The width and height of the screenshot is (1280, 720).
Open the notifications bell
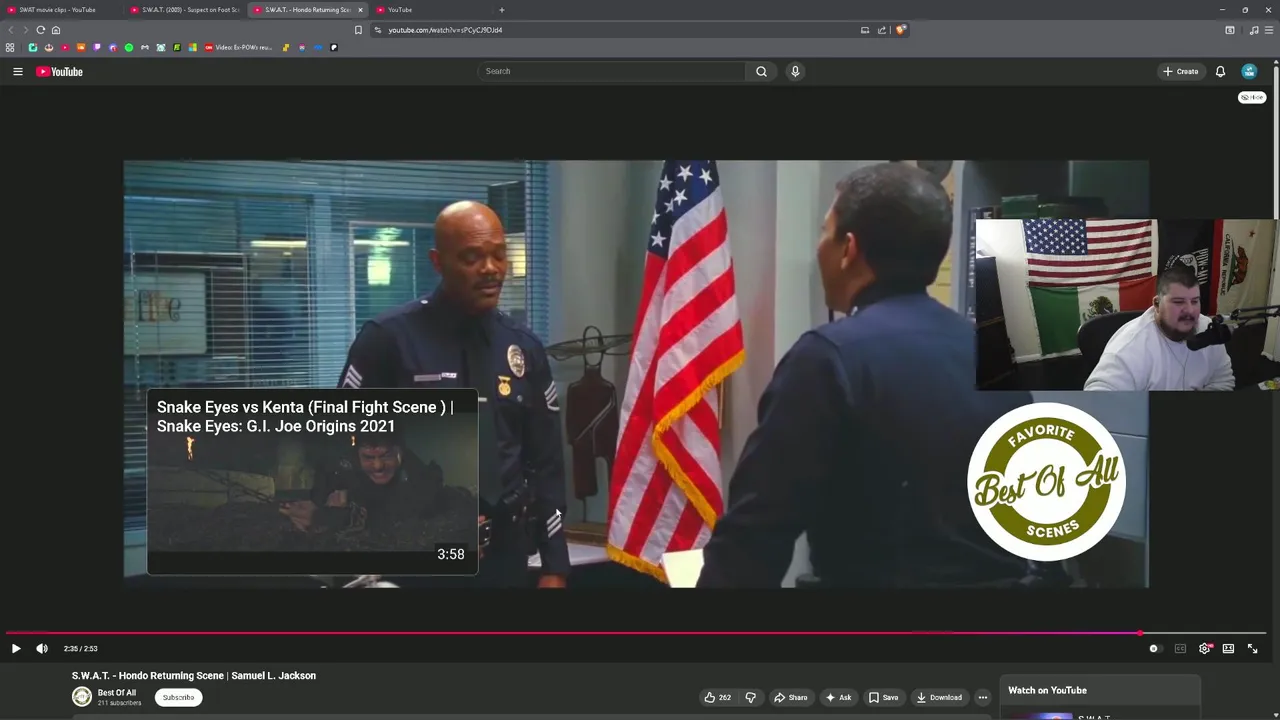(1220, 71)
